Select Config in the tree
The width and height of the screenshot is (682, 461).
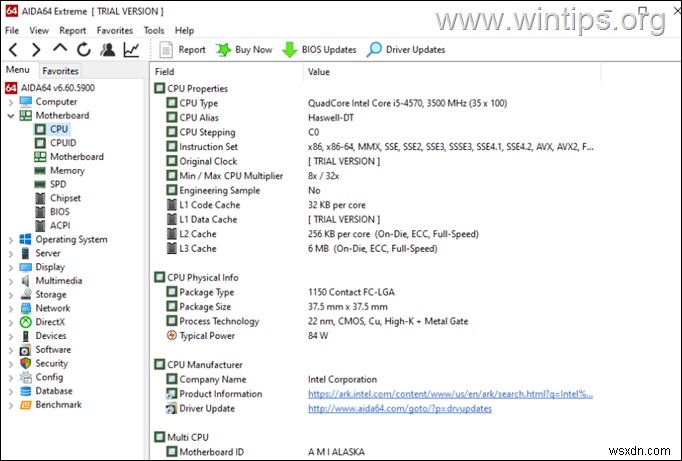tap(49, 377)
